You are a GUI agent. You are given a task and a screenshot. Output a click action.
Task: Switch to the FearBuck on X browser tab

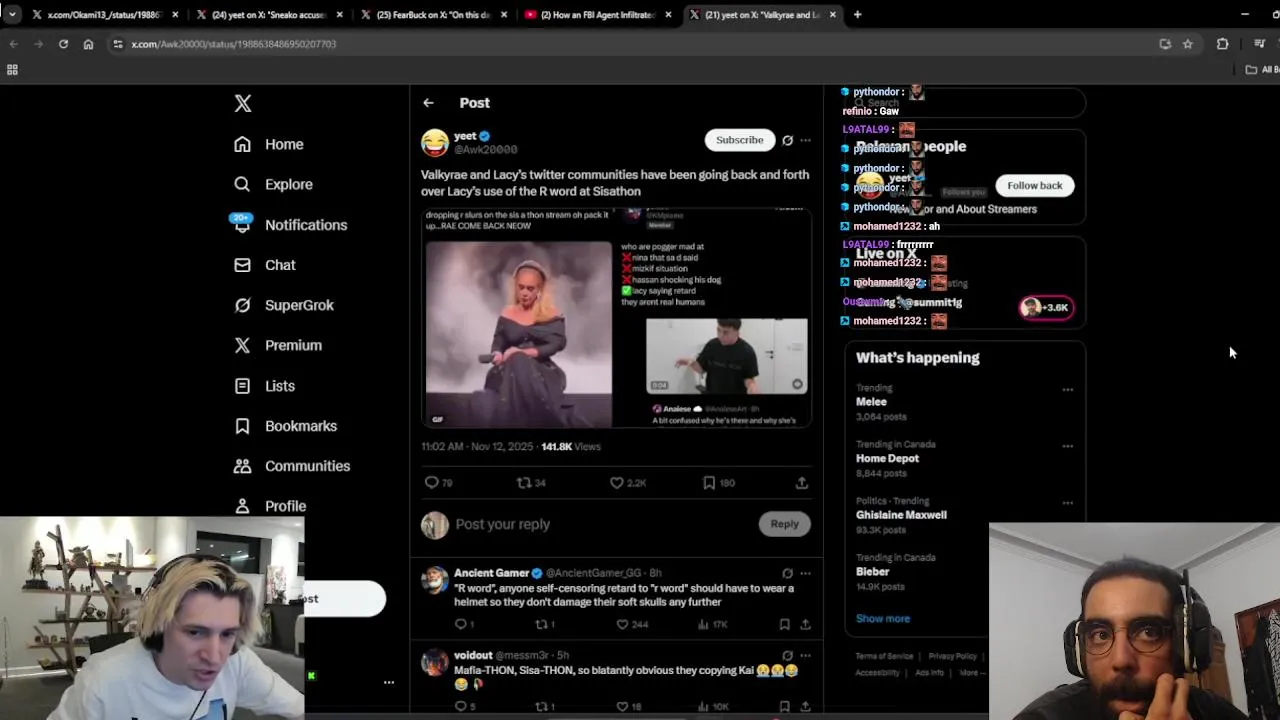tap(434, 15)
